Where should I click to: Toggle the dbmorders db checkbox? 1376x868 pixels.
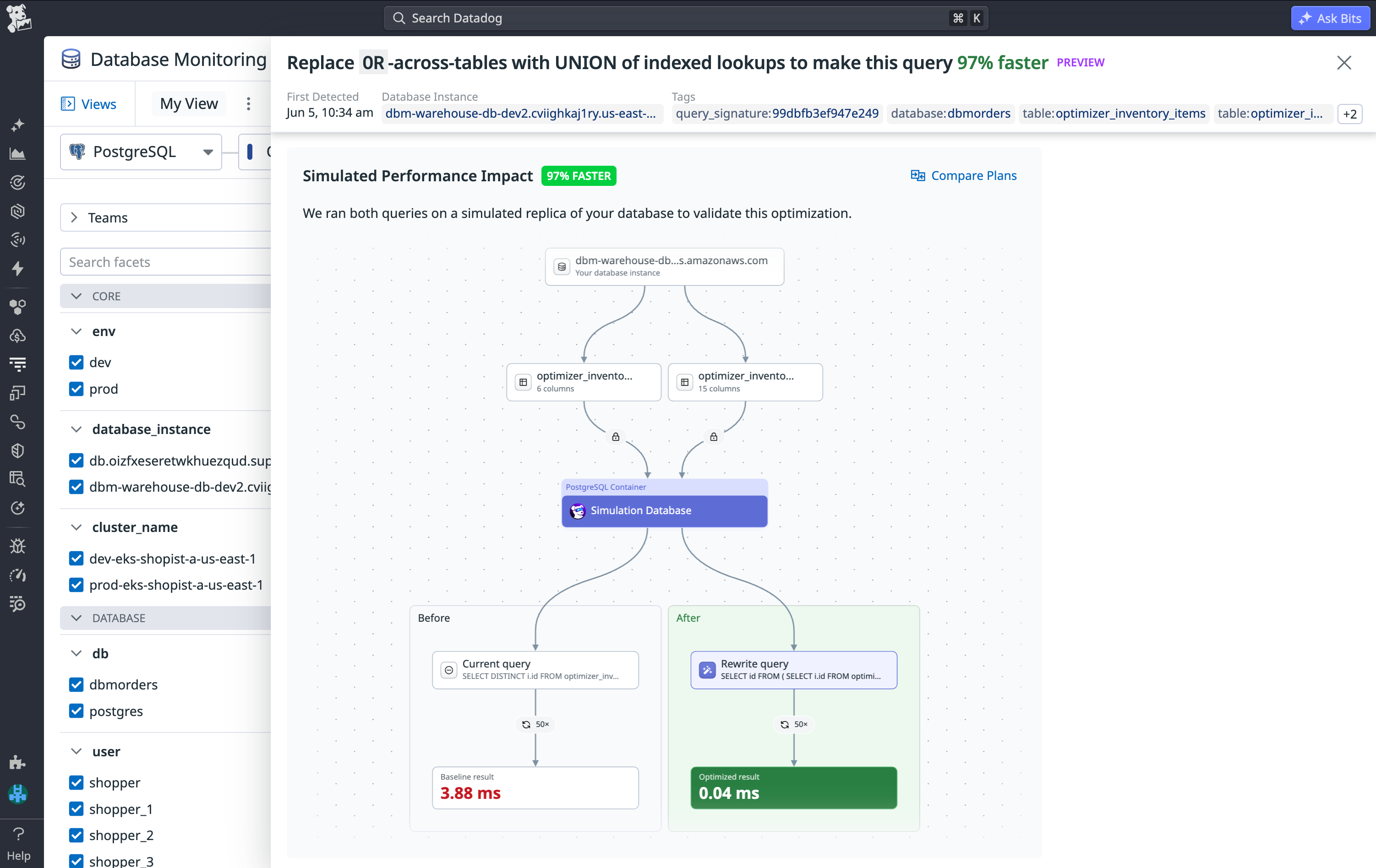pyautogui.click(x=76, y=684)
